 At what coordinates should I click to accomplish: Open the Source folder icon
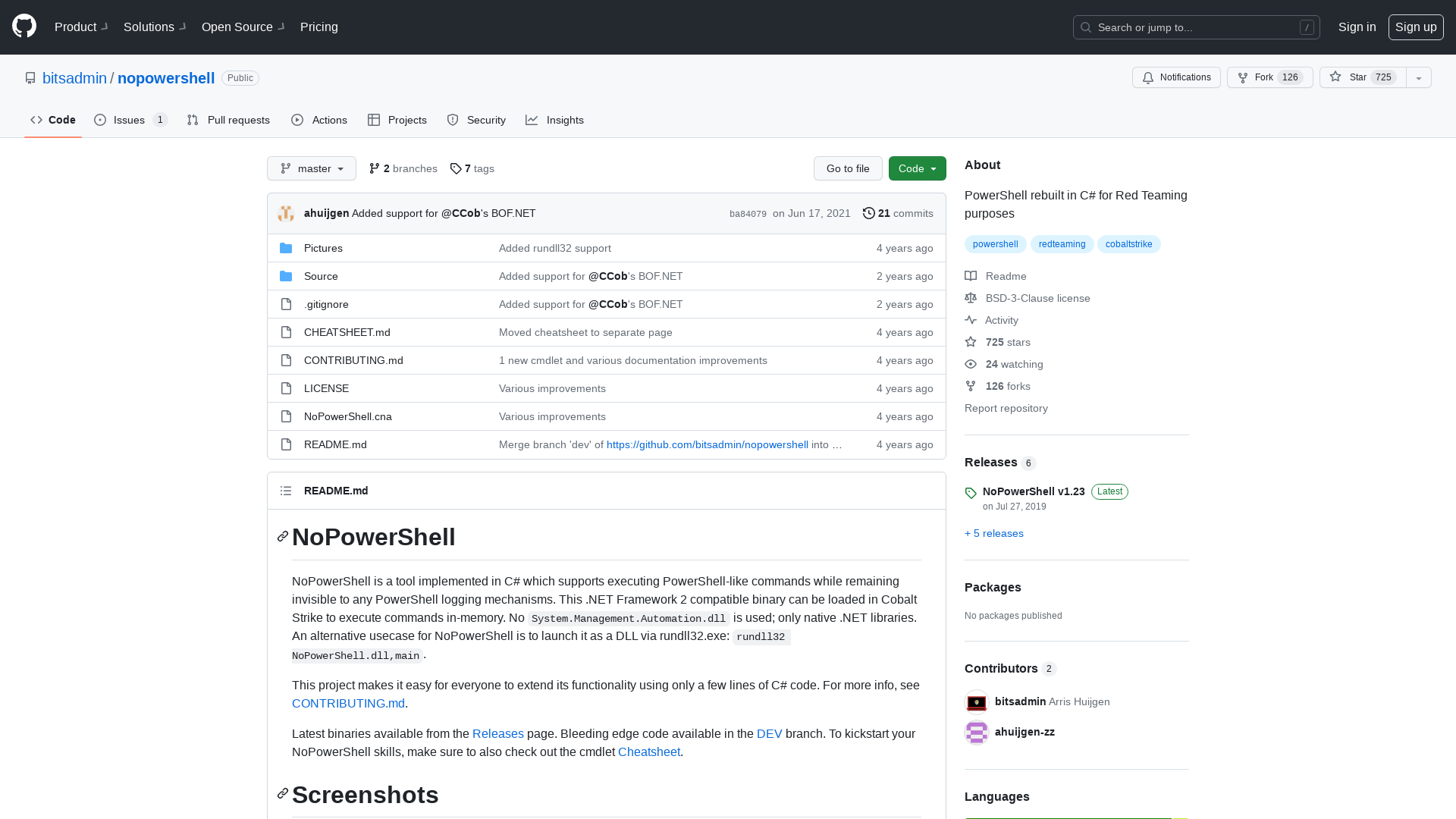286,276
